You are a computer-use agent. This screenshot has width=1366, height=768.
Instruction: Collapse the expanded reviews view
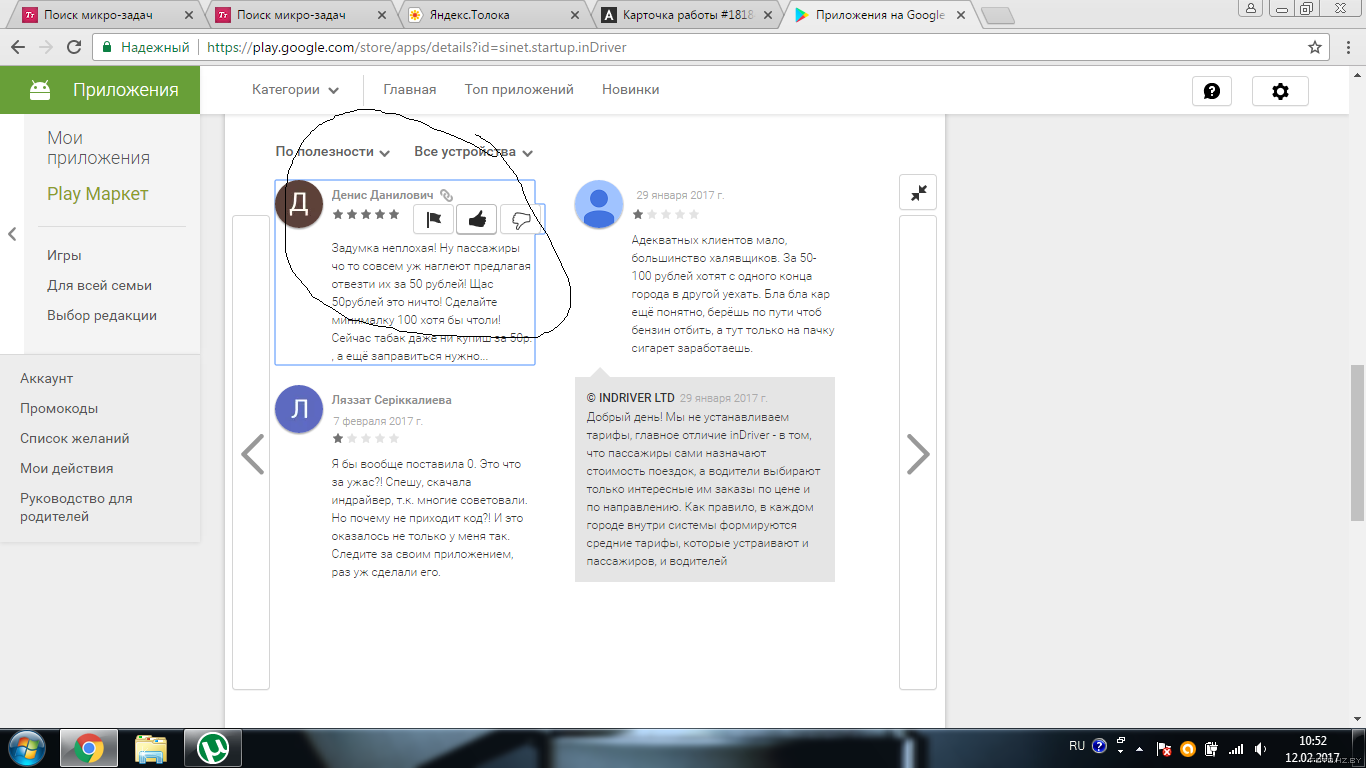tap(918, 192)
